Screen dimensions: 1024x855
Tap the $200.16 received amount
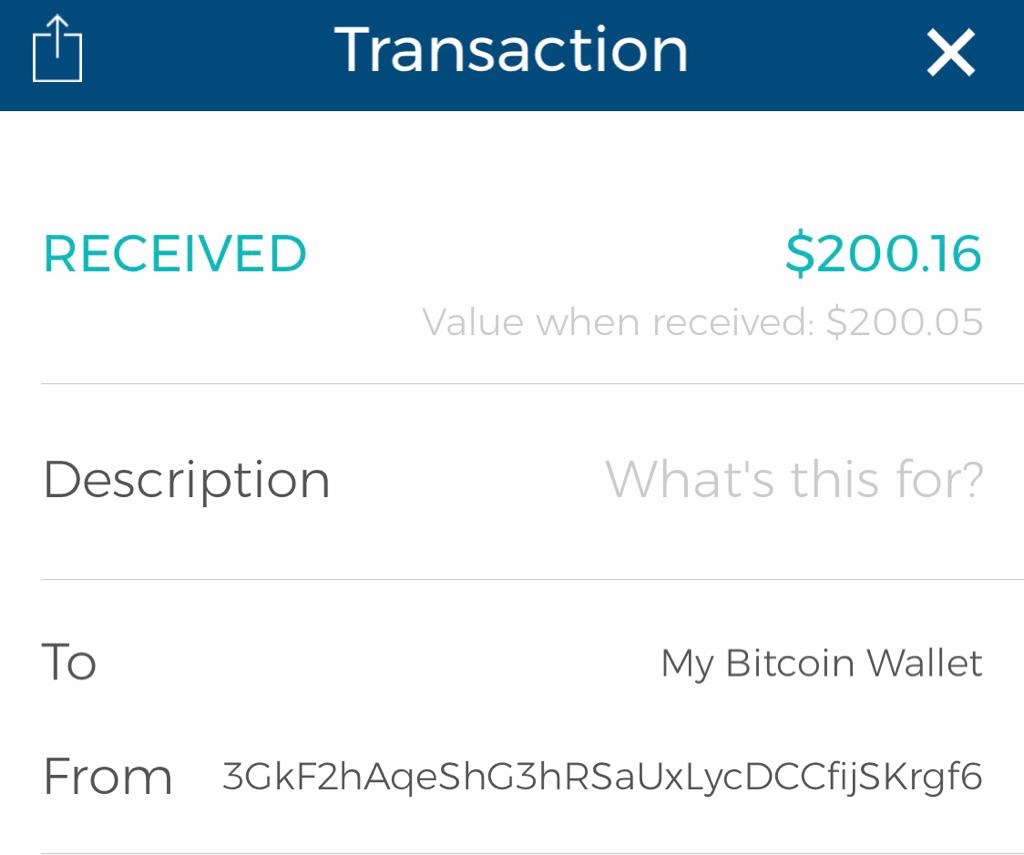pos(883,254)
